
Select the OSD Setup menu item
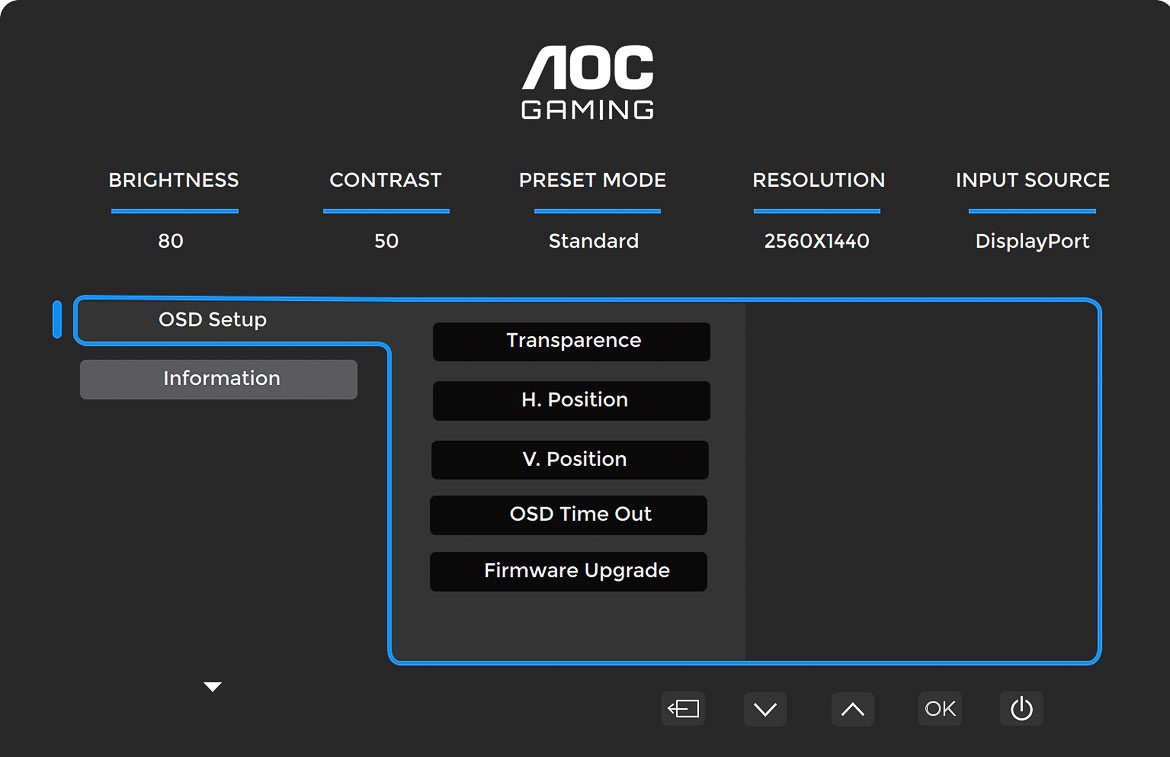tap(213, 320)
